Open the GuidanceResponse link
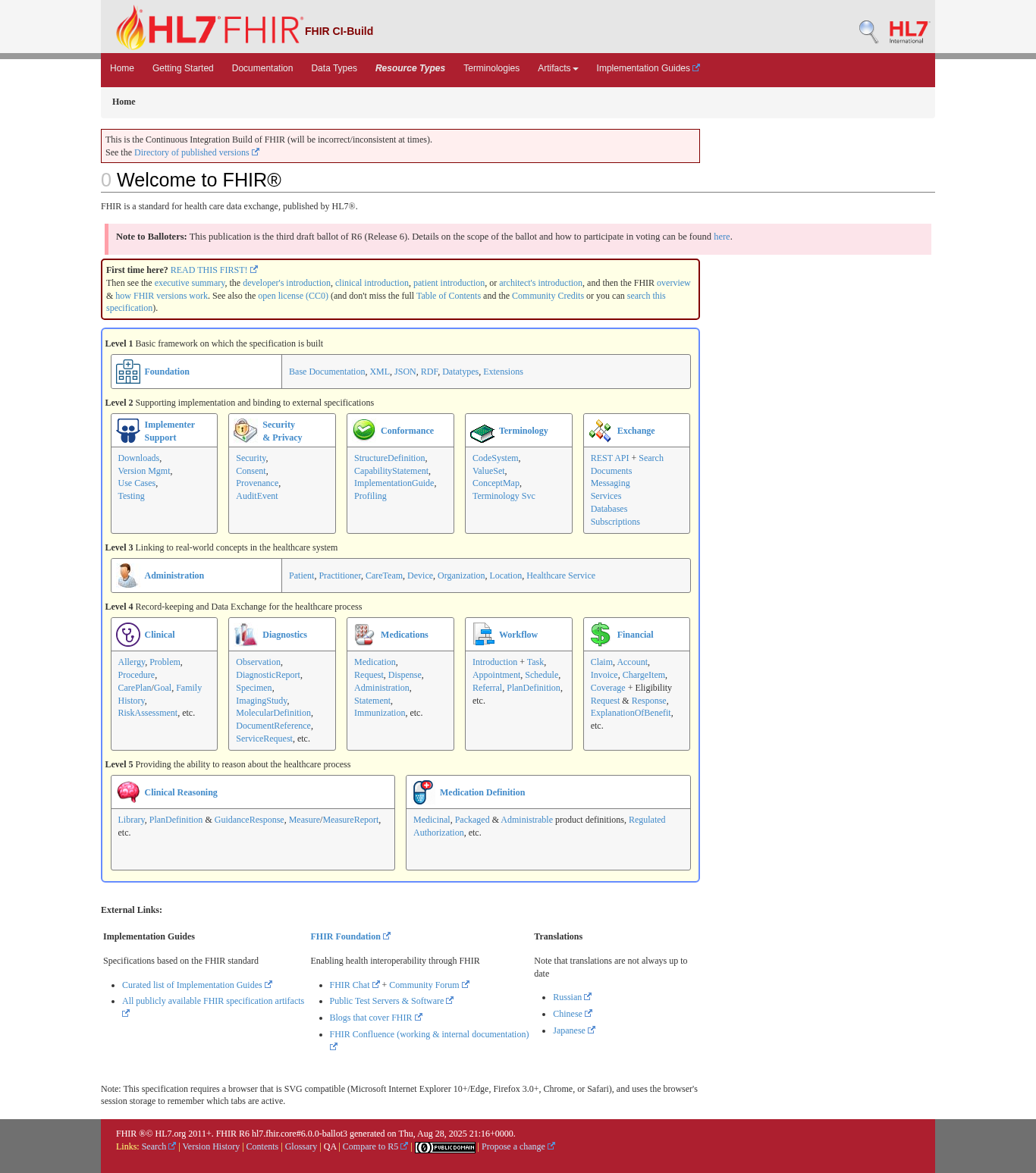 249,820
